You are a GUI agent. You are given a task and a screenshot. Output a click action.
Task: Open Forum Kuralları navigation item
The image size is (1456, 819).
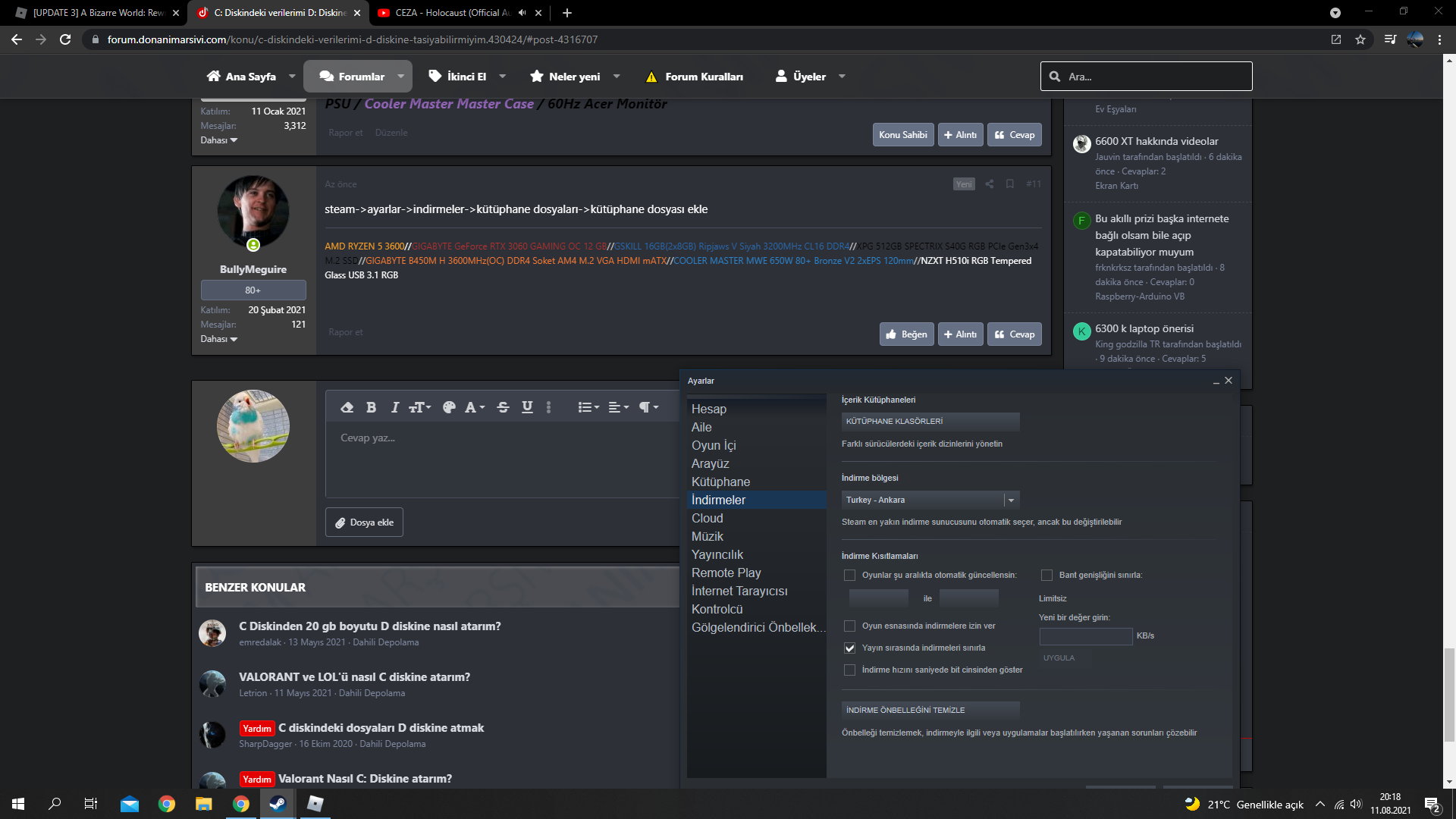694,77
